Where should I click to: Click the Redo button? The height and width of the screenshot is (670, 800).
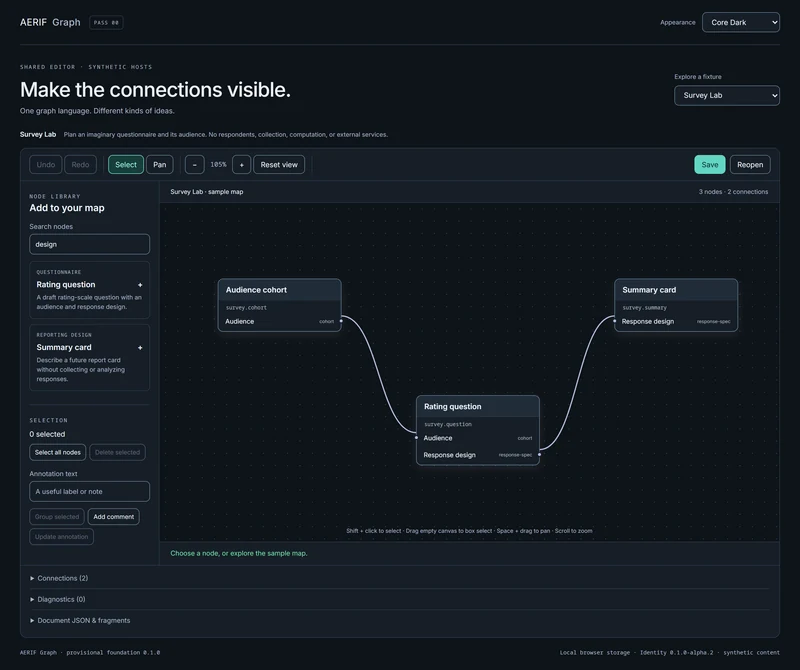(80, 165)
